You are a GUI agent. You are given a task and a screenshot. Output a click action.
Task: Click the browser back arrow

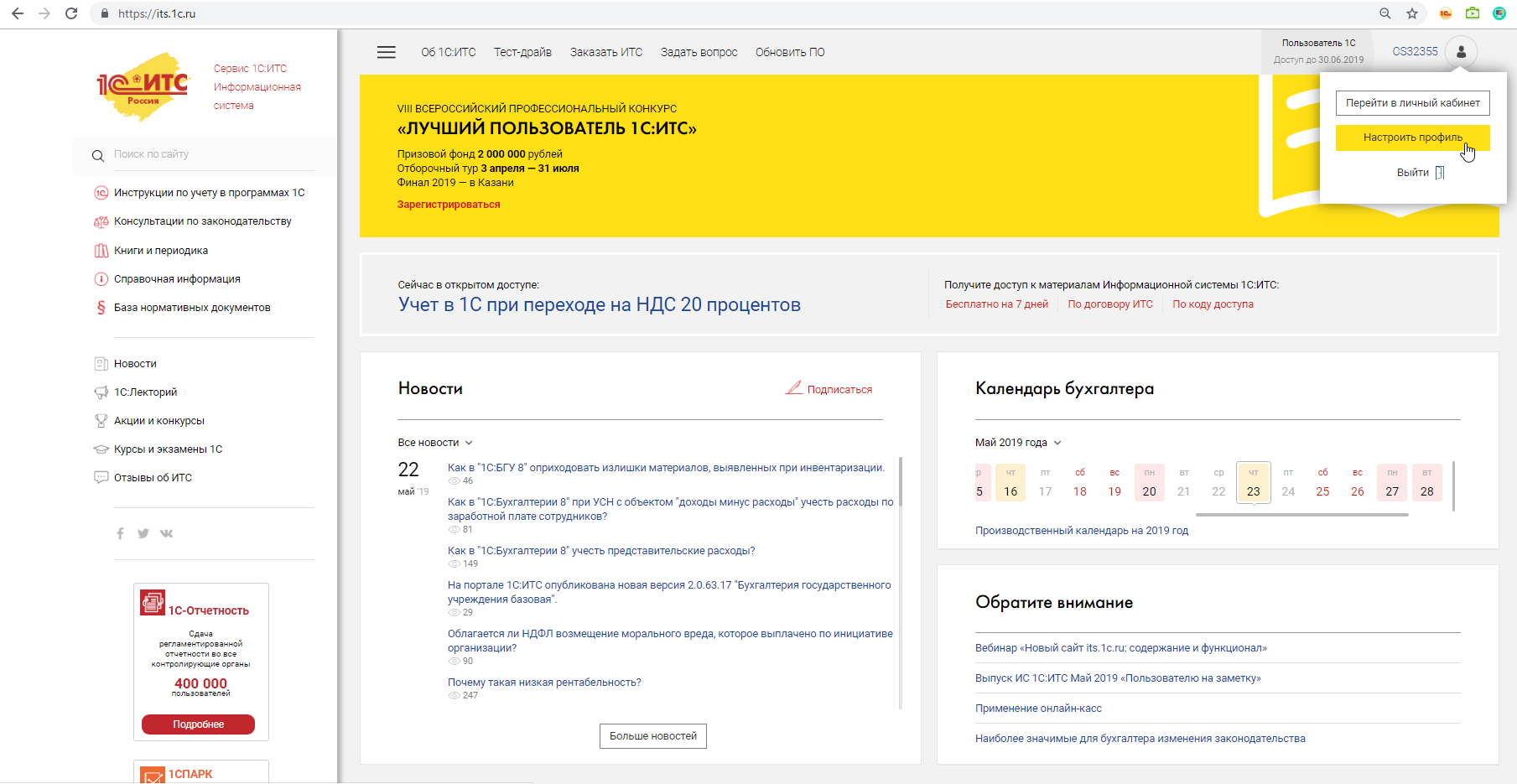tap(18, 13)
